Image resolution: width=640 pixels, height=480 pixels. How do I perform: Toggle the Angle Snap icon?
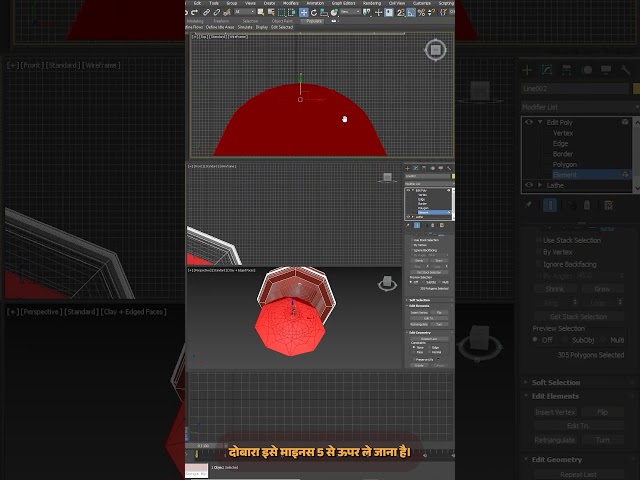(411, 13)
